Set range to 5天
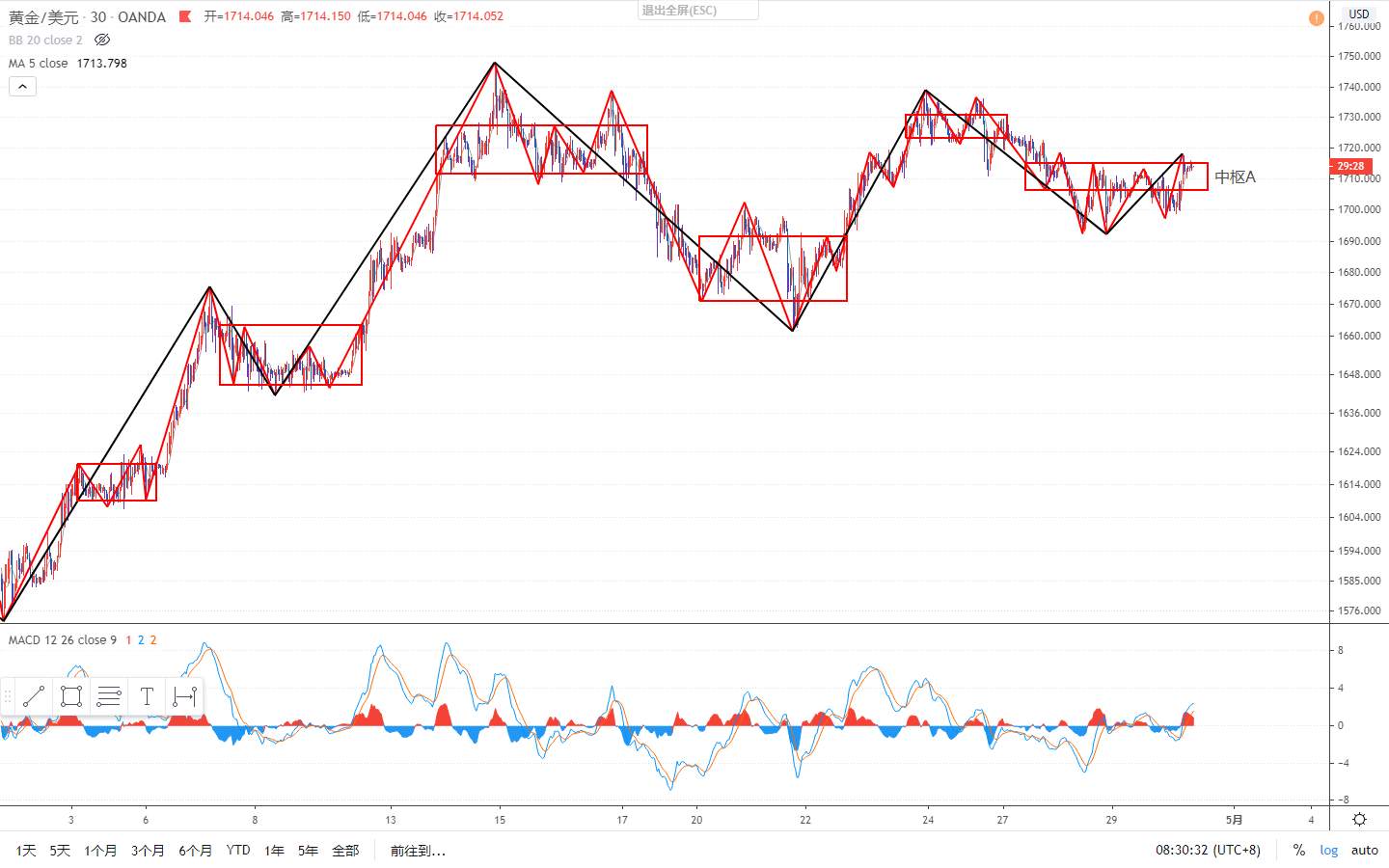Image resolution: width=1389 pixels, height=868 pixels. [60, 850]
